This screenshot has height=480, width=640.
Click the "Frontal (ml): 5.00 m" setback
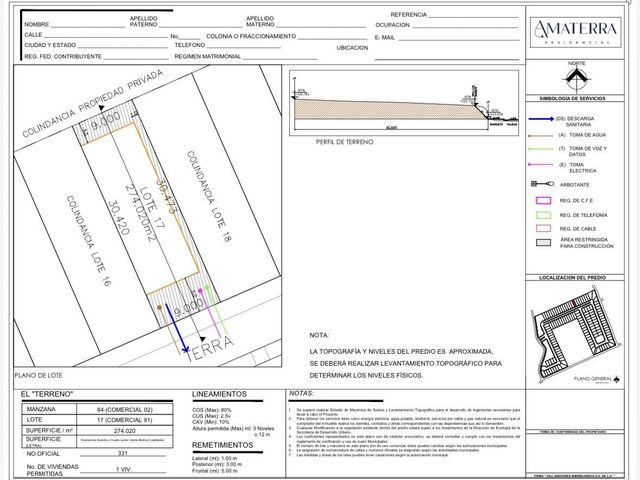[x=216, y=471]
